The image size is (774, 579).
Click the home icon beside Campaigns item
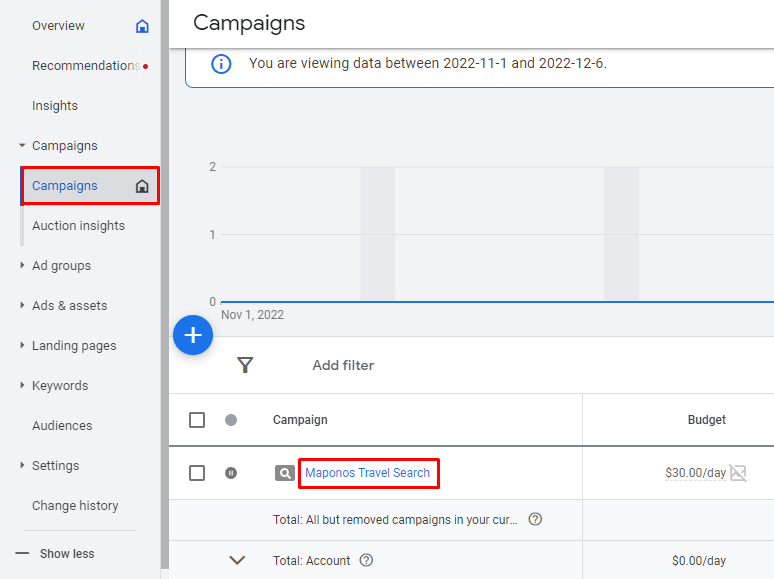[142, 186]
